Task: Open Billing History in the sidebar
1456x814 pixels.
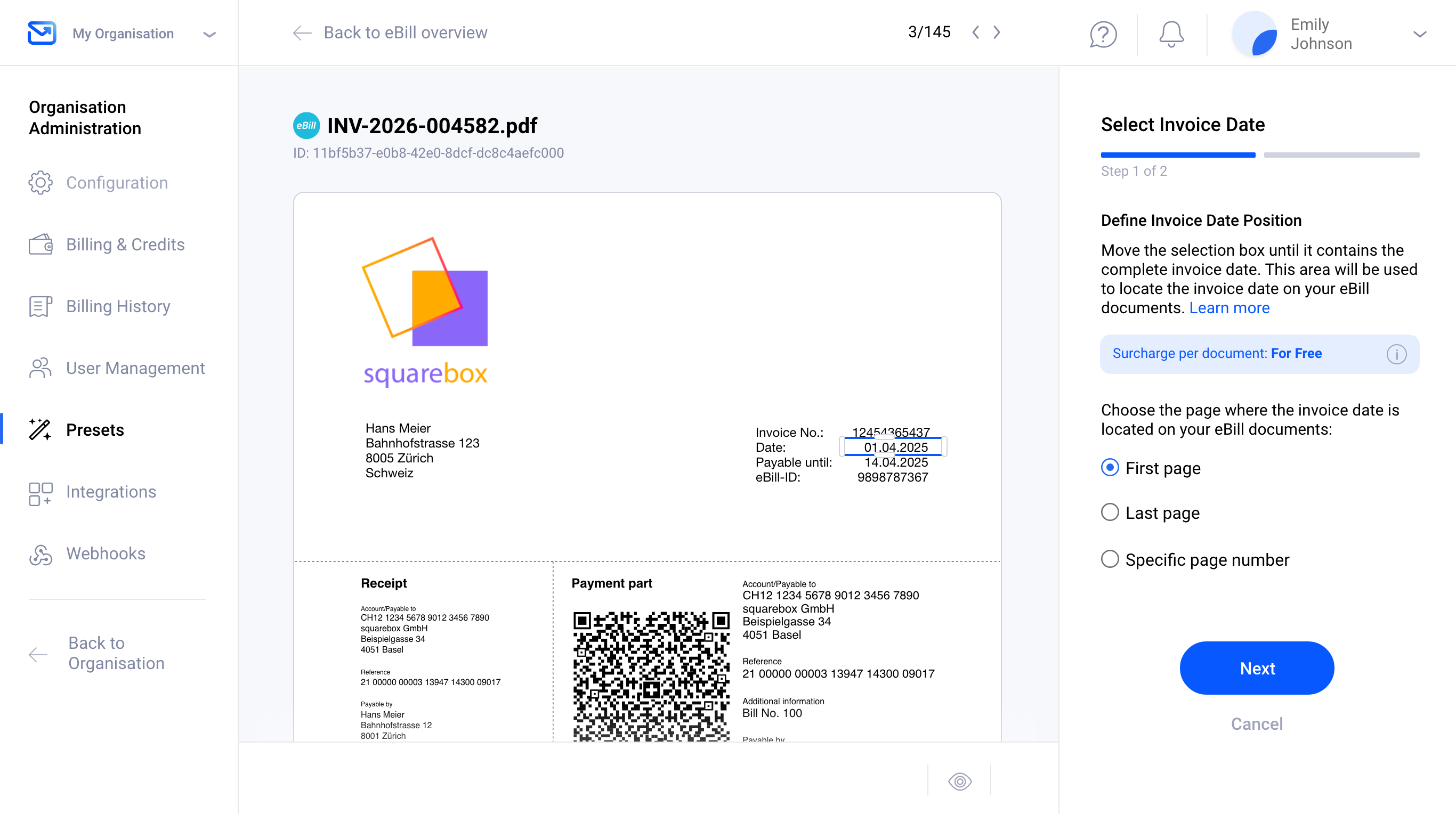Action: pyautogui.click(x=118, y=307)
